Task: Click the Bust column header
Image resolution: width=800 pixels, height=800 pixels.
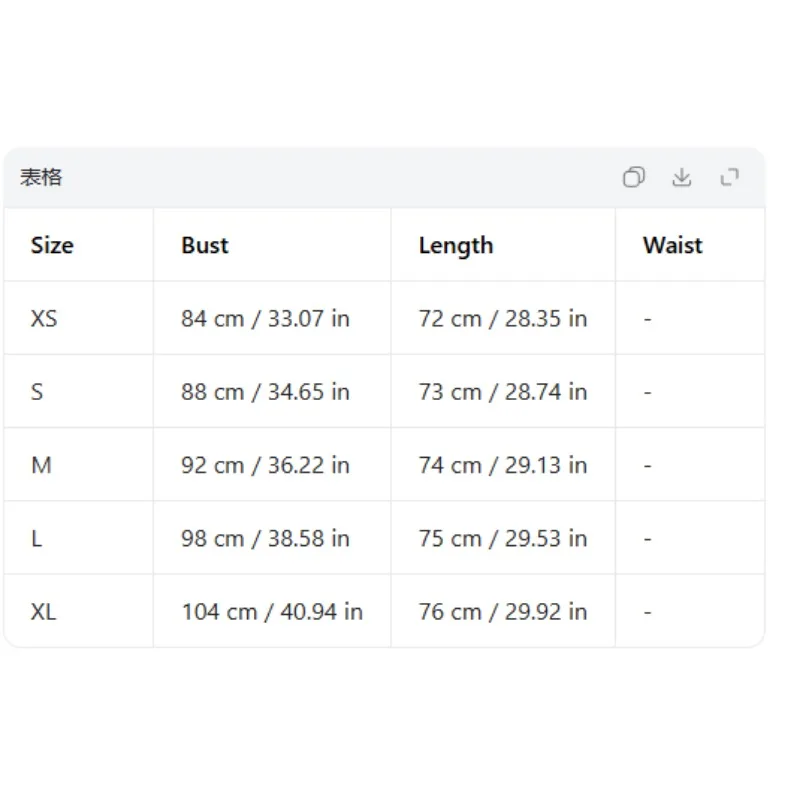Action: (x=205, y=245)
